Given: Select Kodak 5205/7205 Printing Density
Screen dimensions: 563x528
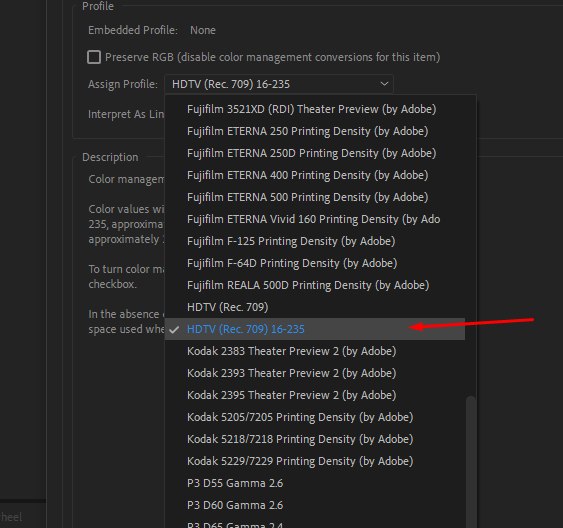Looking at the screenshot, I should [x=315, y=417].
